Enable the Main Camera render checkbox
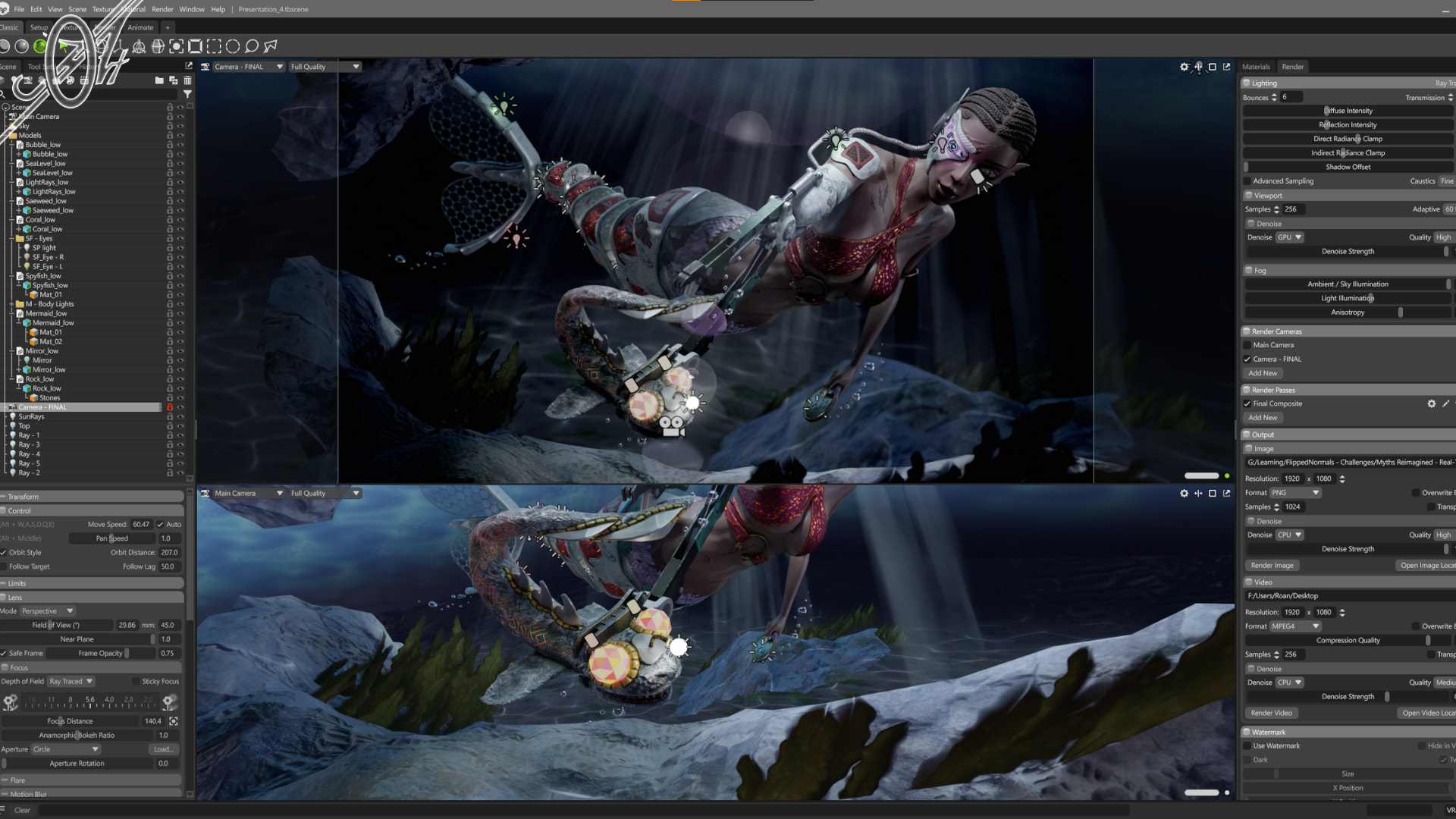 click(x=1247, y=345)
